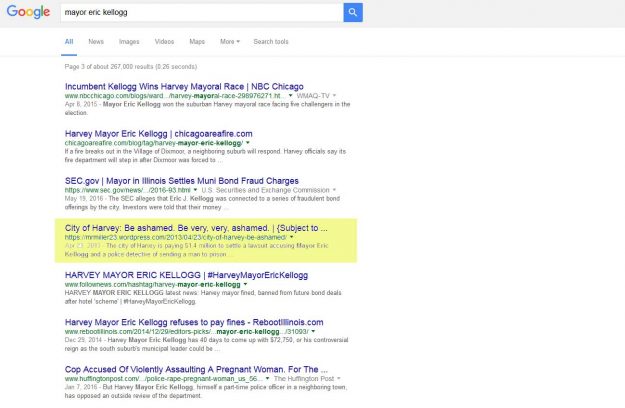625x408 pixels.
Task: Click the Apr 8, 2015 snippet text
Action: [207, 108]
